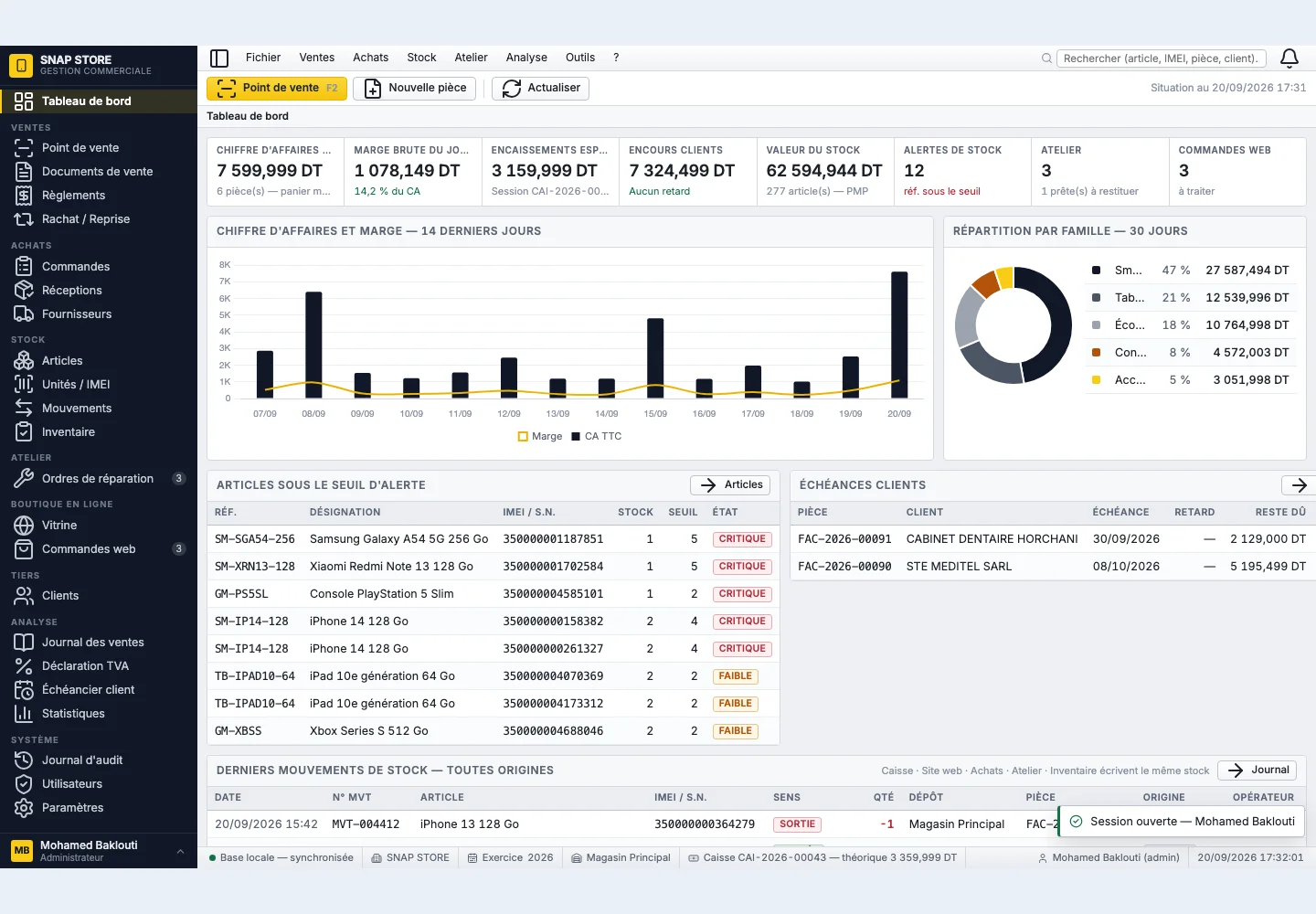Toggle Marge series in chart legend
This screenshot has width=1316, height=914.
[x=540, y=436]
